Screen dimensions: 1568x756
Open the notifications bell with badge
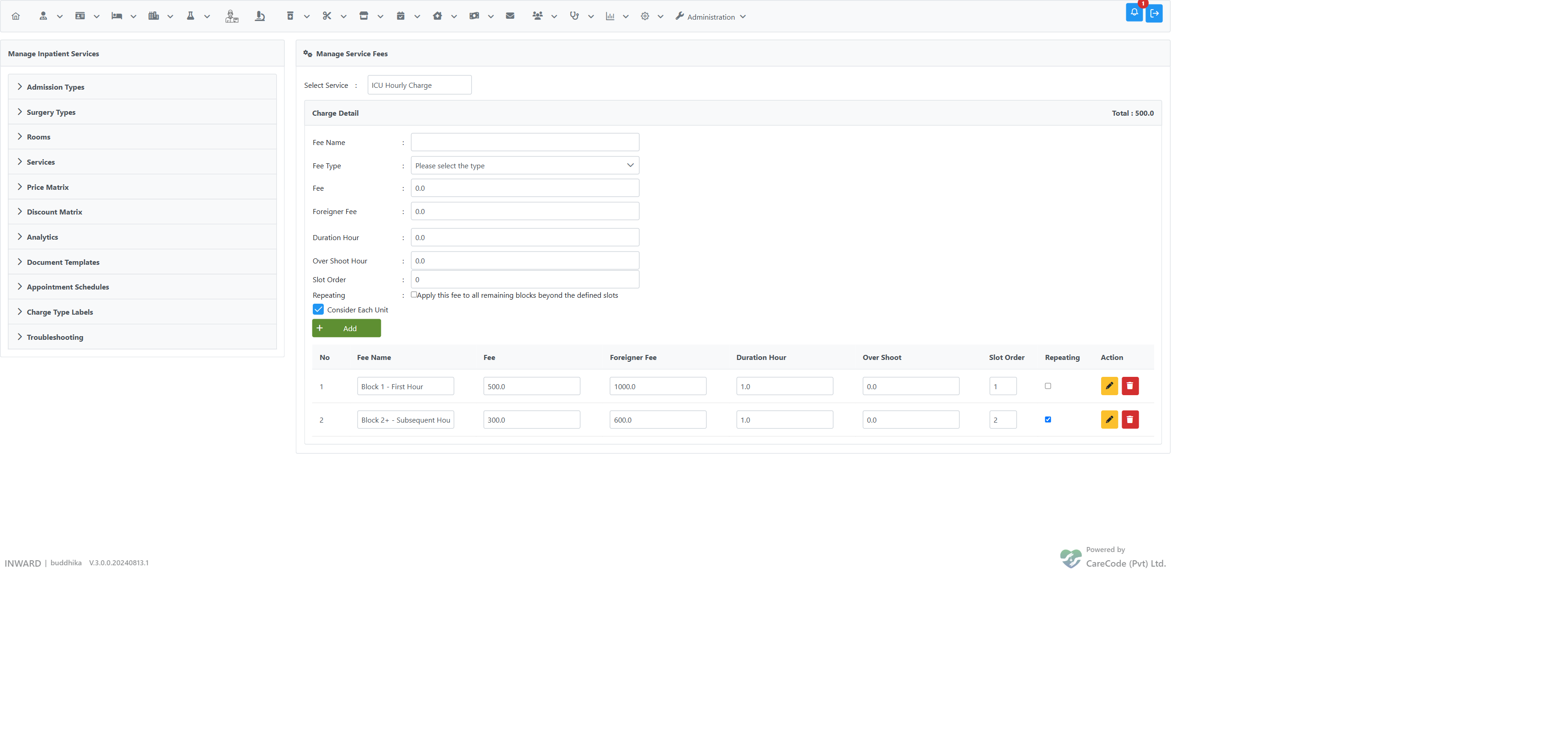pyautogui.click(x=1134, y=13)
